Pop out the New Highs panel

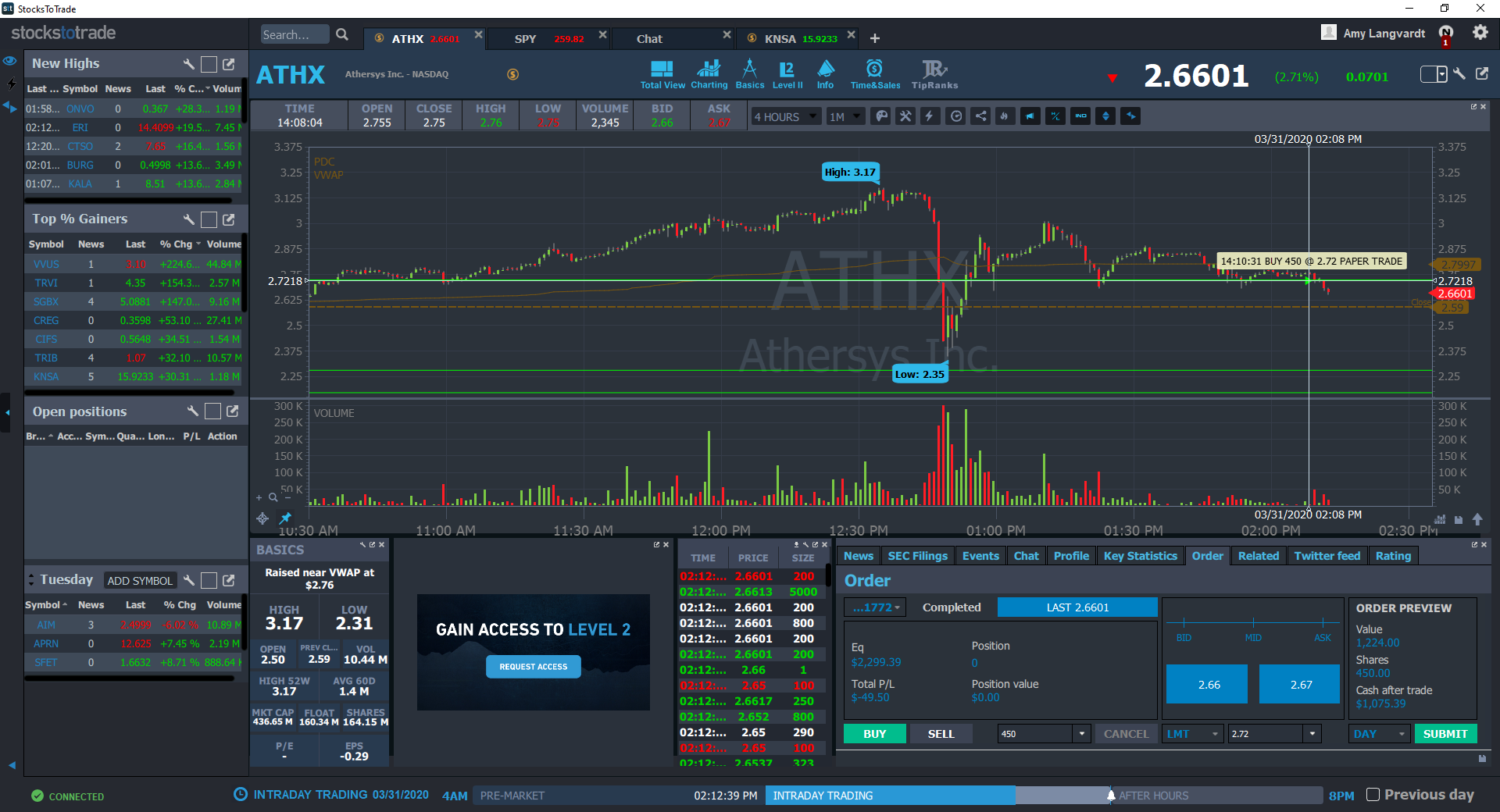(229, 64)
